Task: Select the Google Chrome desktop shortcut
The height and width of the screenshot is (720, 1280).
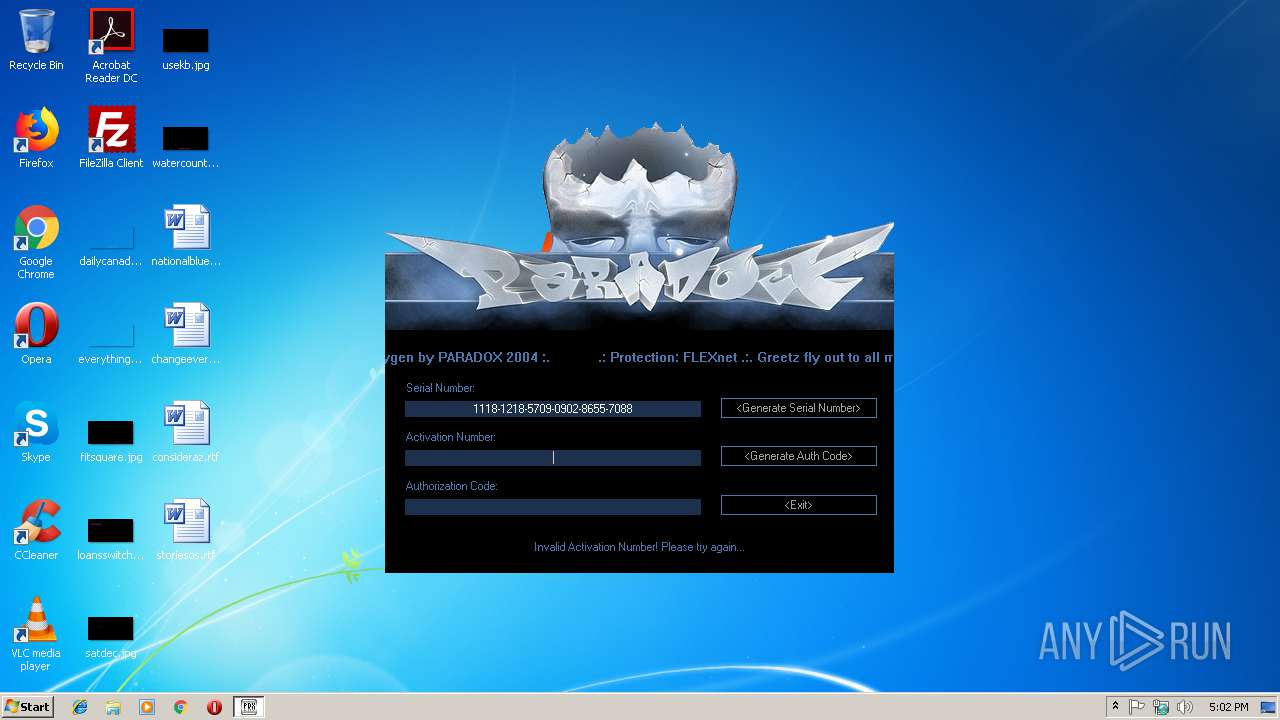Action: (36, 243)
